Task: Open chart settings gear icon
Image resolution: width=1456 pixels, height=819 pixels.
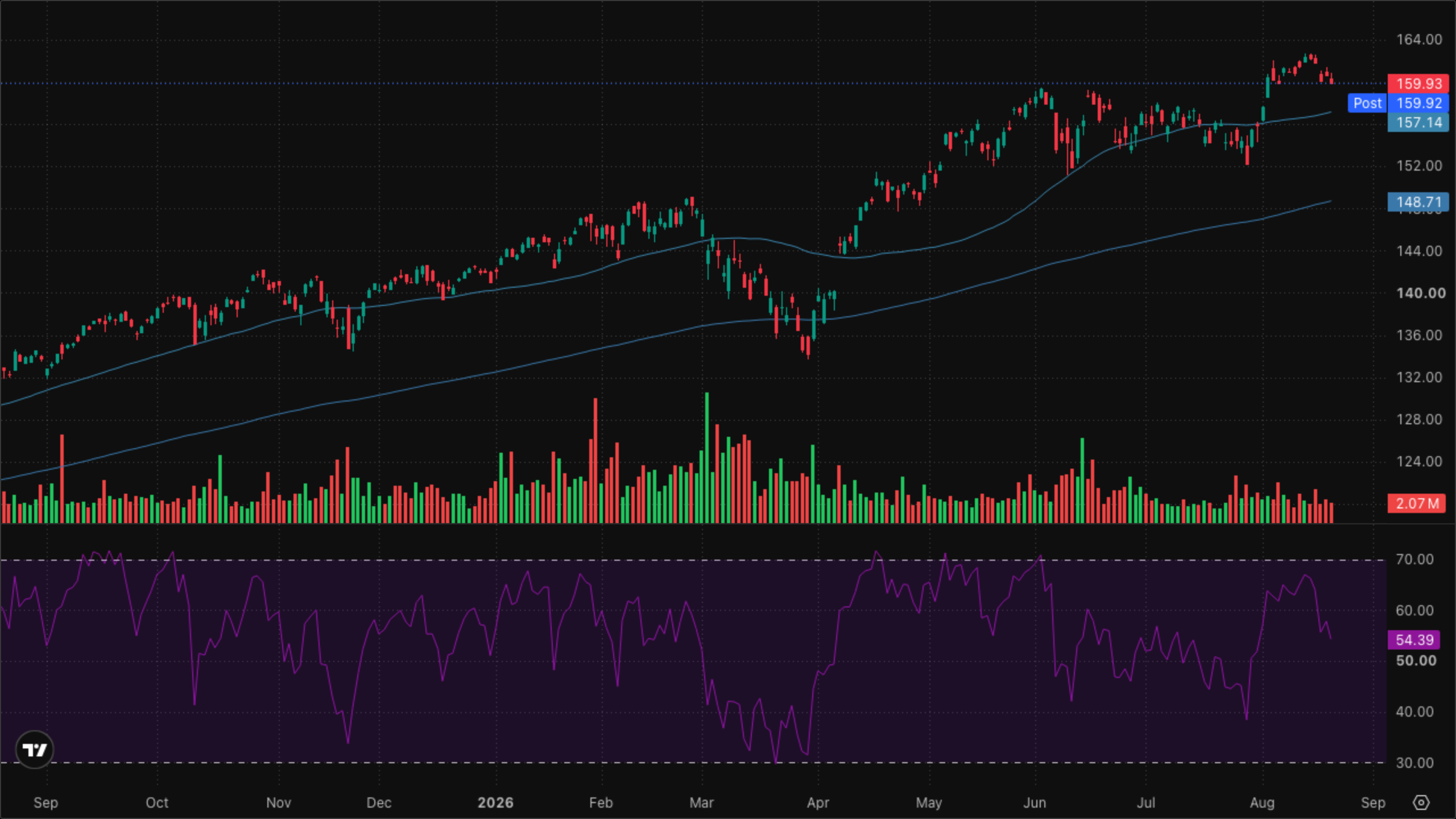Action: point(1421,803)
